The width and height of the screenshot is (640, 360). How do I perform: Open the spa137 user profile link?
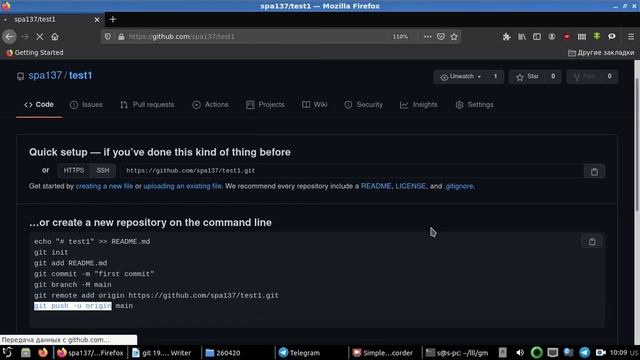pos(45,76)
